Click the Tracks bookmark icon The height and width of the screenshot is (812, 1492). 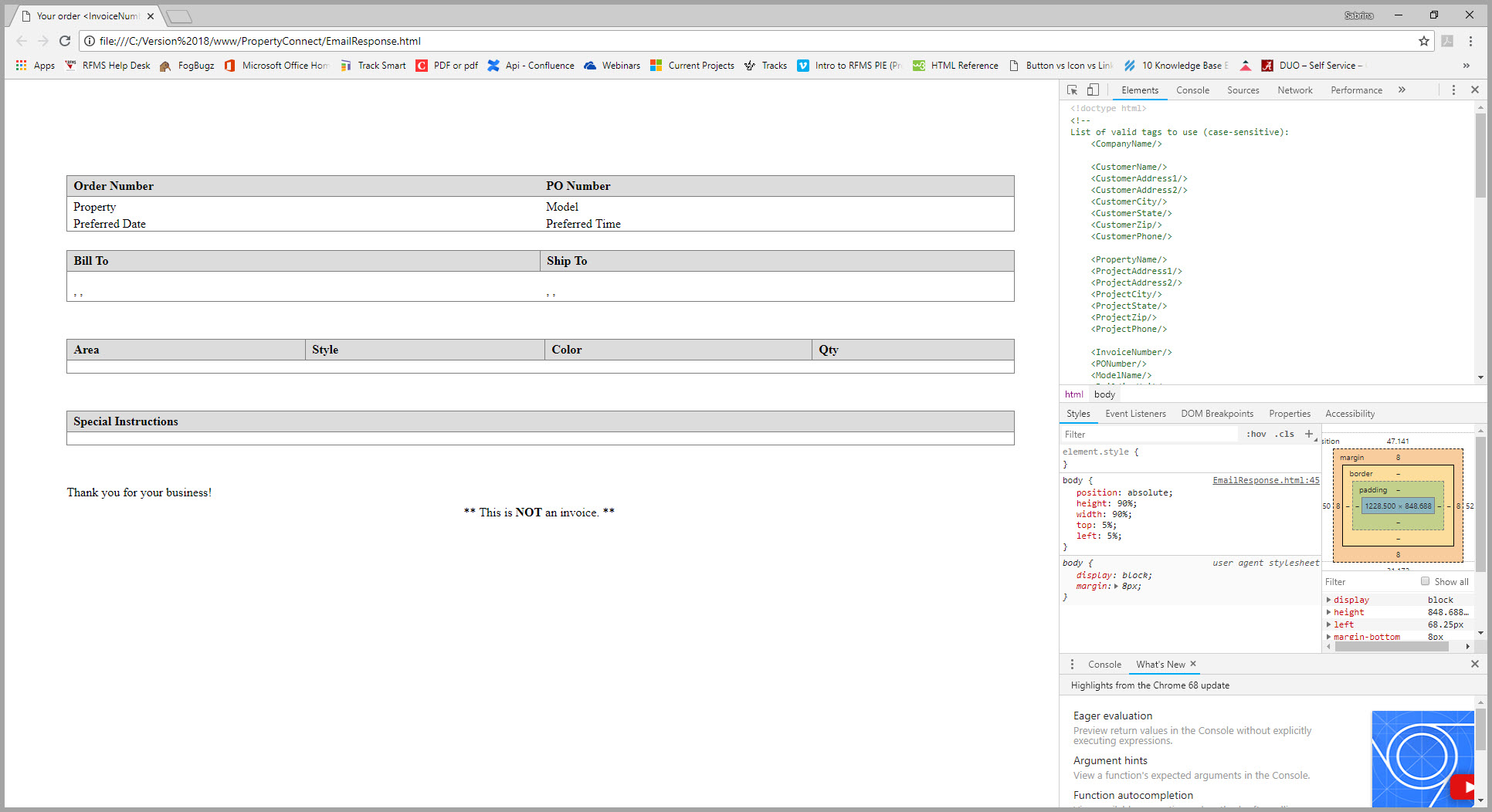(x=750, y=66)
